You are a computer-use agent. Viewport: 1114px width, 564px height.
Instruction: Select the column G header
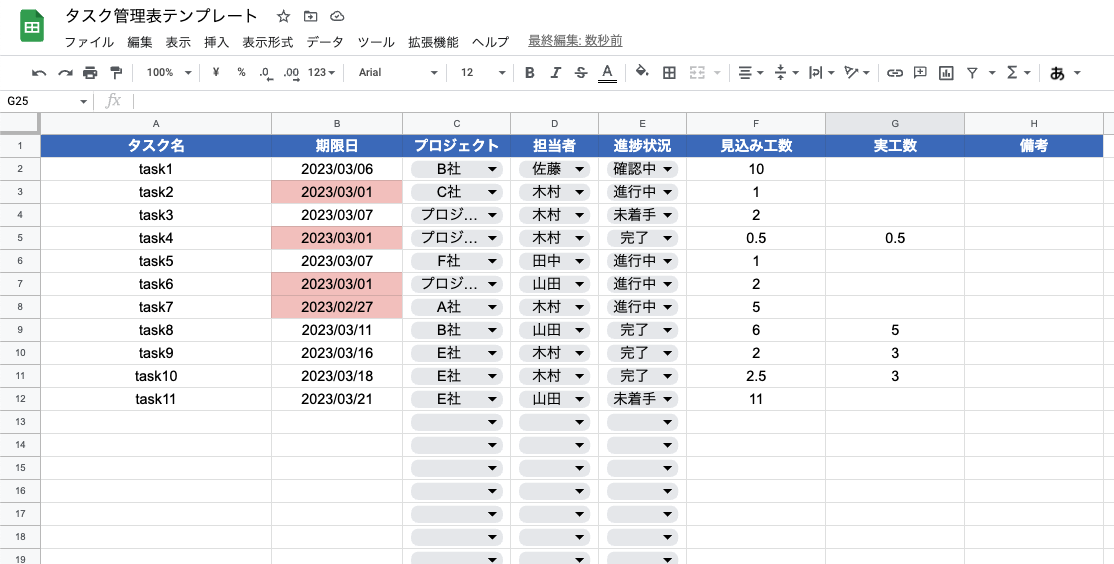pos(894,123)
